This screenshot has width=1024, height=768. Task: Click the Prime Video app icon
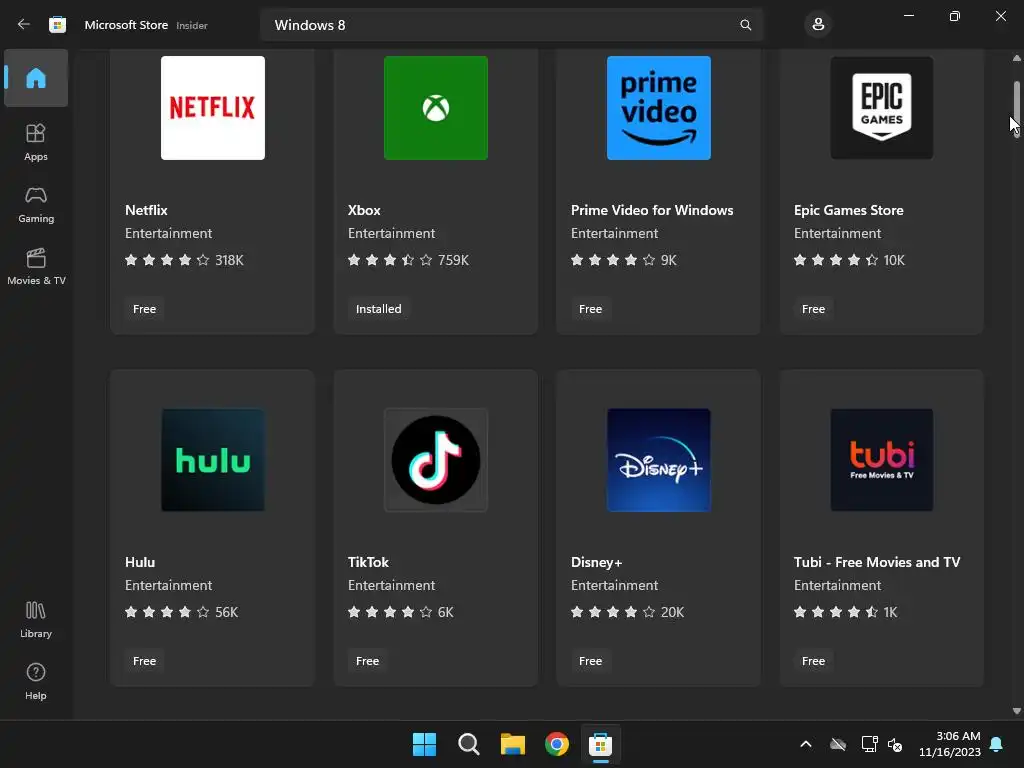(x=658, y=108)
